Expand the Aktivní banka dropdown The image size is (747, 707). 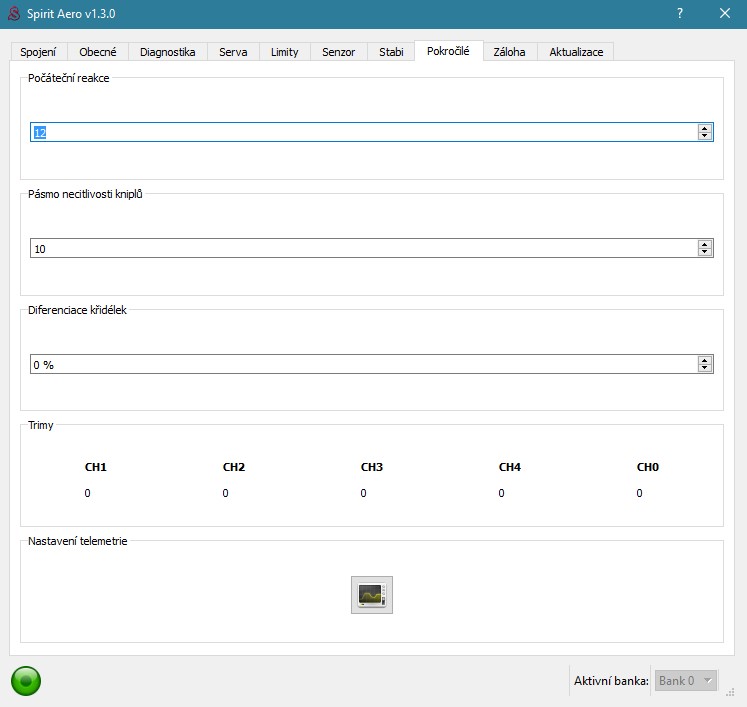[x=685, y=681]
